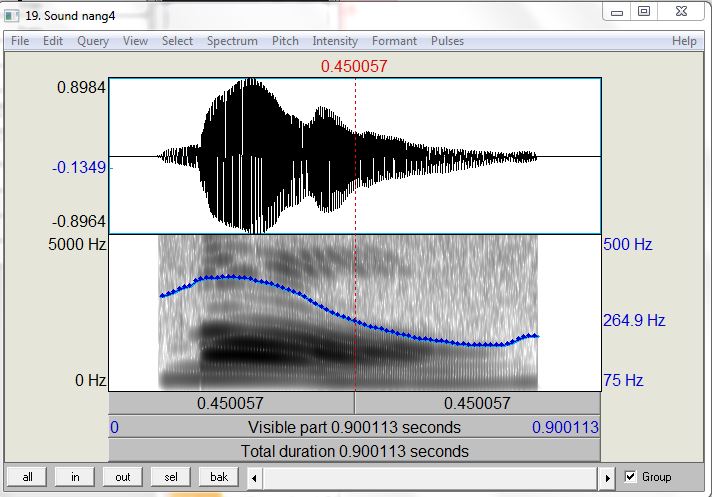Viewport: 712px width, 497px height.
Task: Click the horizontal scrollbar track
Action: pyautogui.click(x=430, y=478)
